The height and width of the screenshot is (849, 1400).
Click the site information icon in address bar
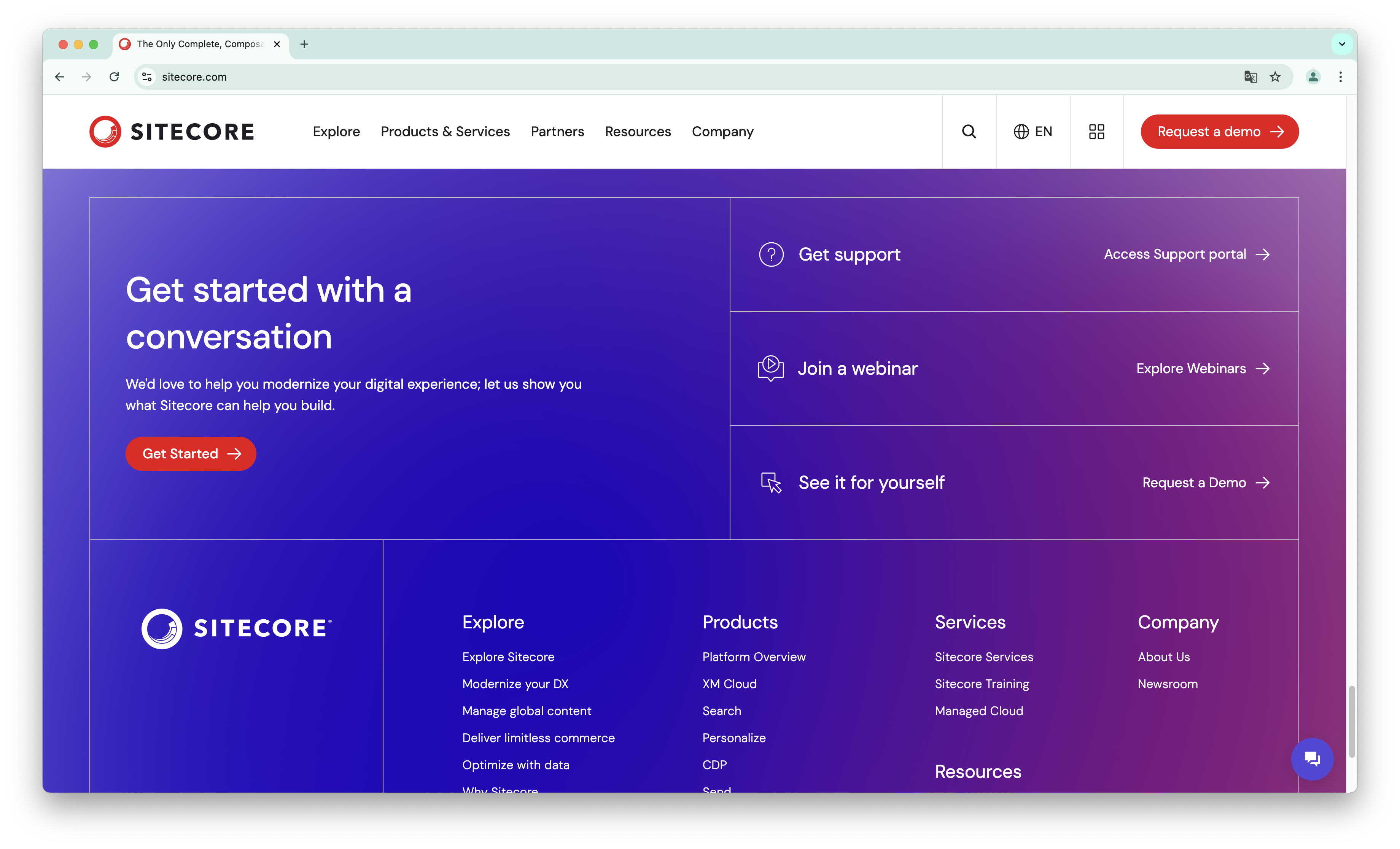(x=146, y=77)
